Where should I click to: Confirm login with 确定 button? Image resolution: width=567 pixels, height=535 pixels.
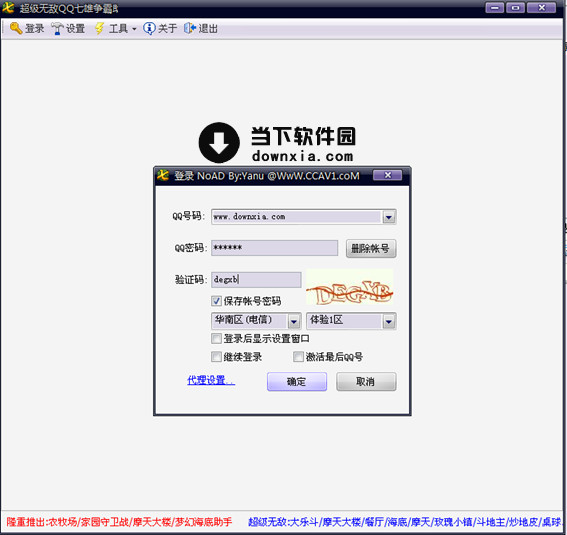(x=297, y=382)
